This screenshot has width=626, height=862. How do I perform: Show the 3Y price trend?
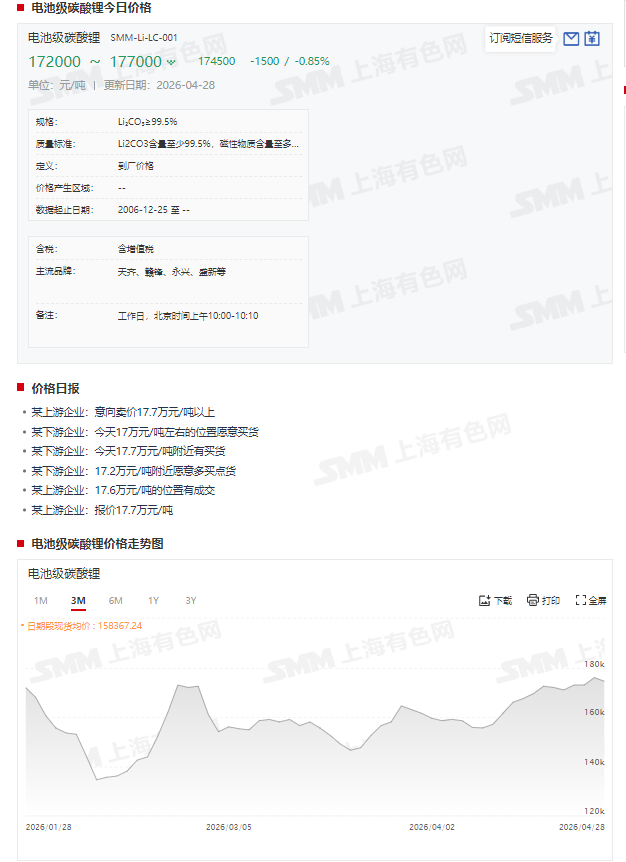pyautogui.click(x=191, y=600)
